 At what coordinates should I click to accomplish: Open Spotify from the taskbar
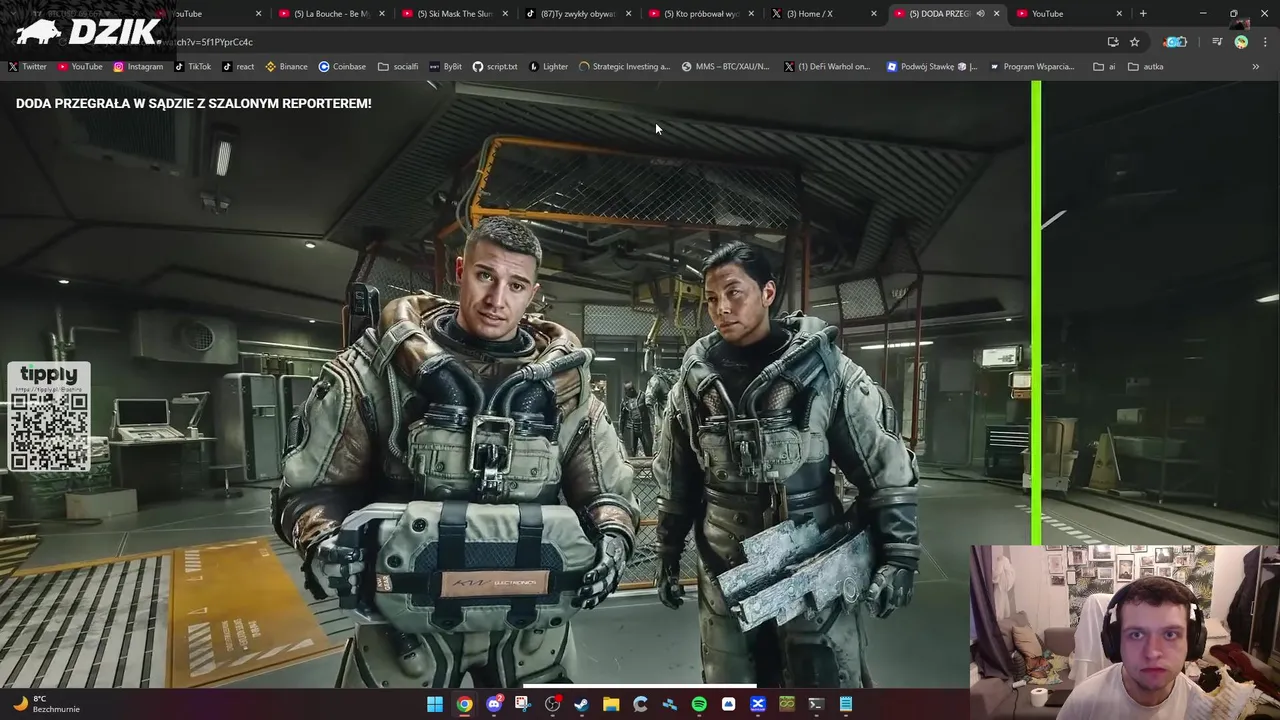[x=699, y=704]
